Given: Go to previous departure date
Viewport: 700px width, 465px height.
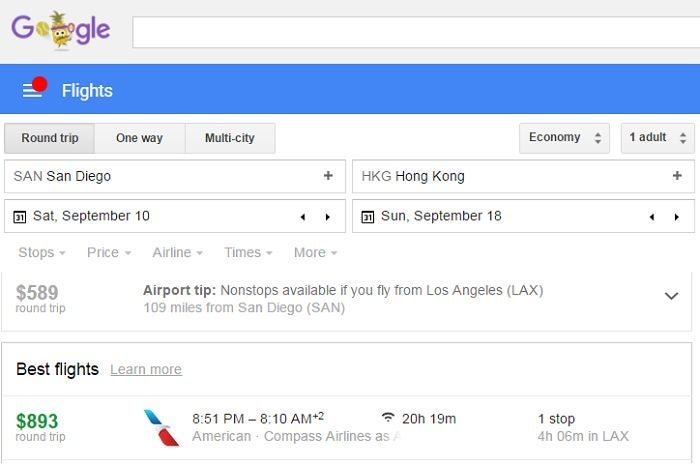Looking at the screenshot, I should point(303,216).
